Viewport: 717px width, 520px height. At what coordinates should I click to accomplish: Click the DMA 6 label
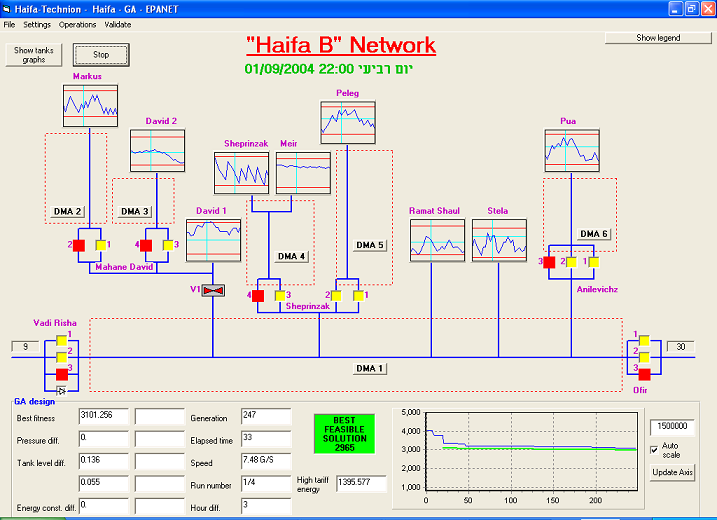coord(594,234)
